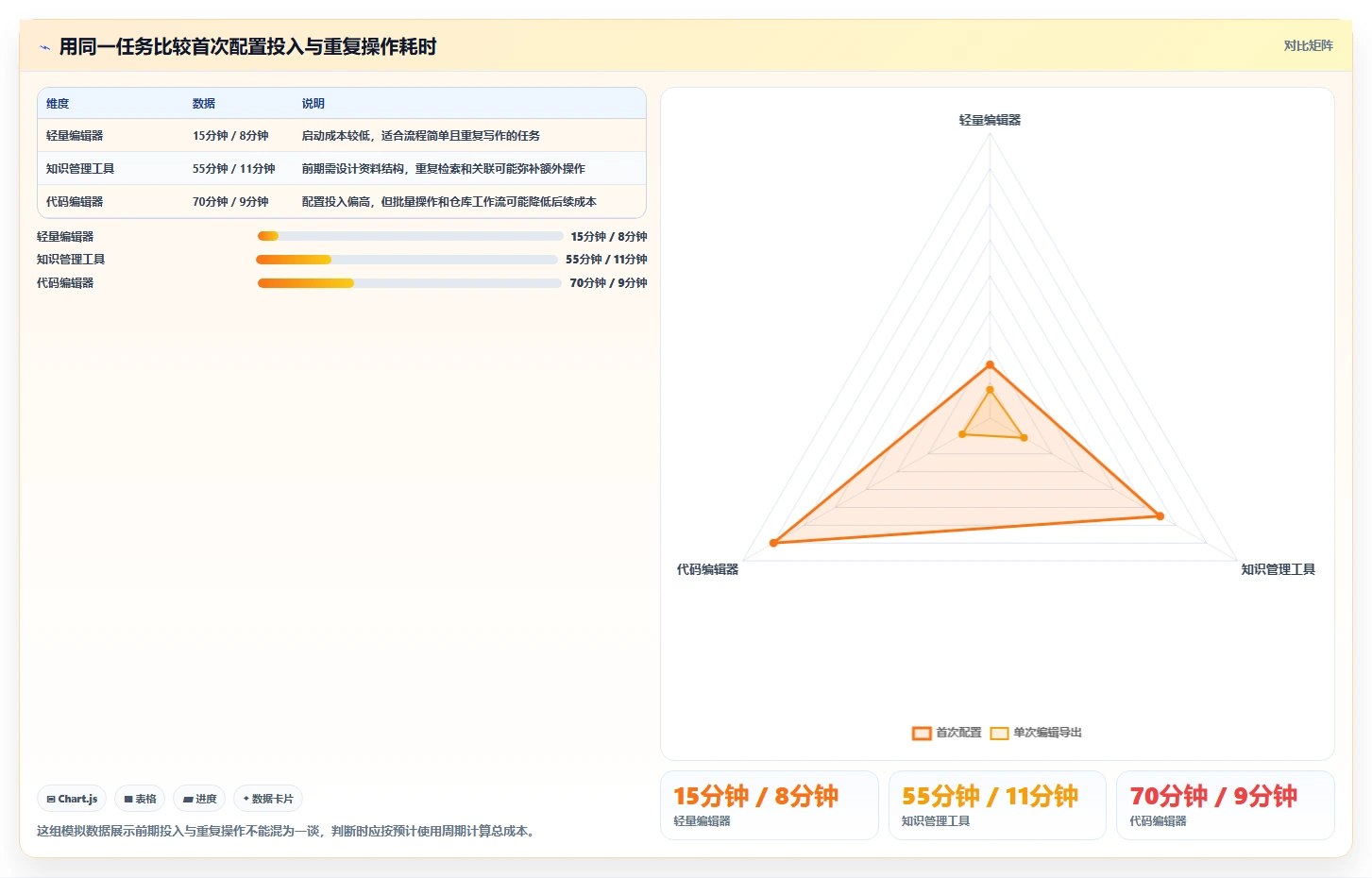Click the small icon beside the page title

pyautogui.click(x=44, y=47)
